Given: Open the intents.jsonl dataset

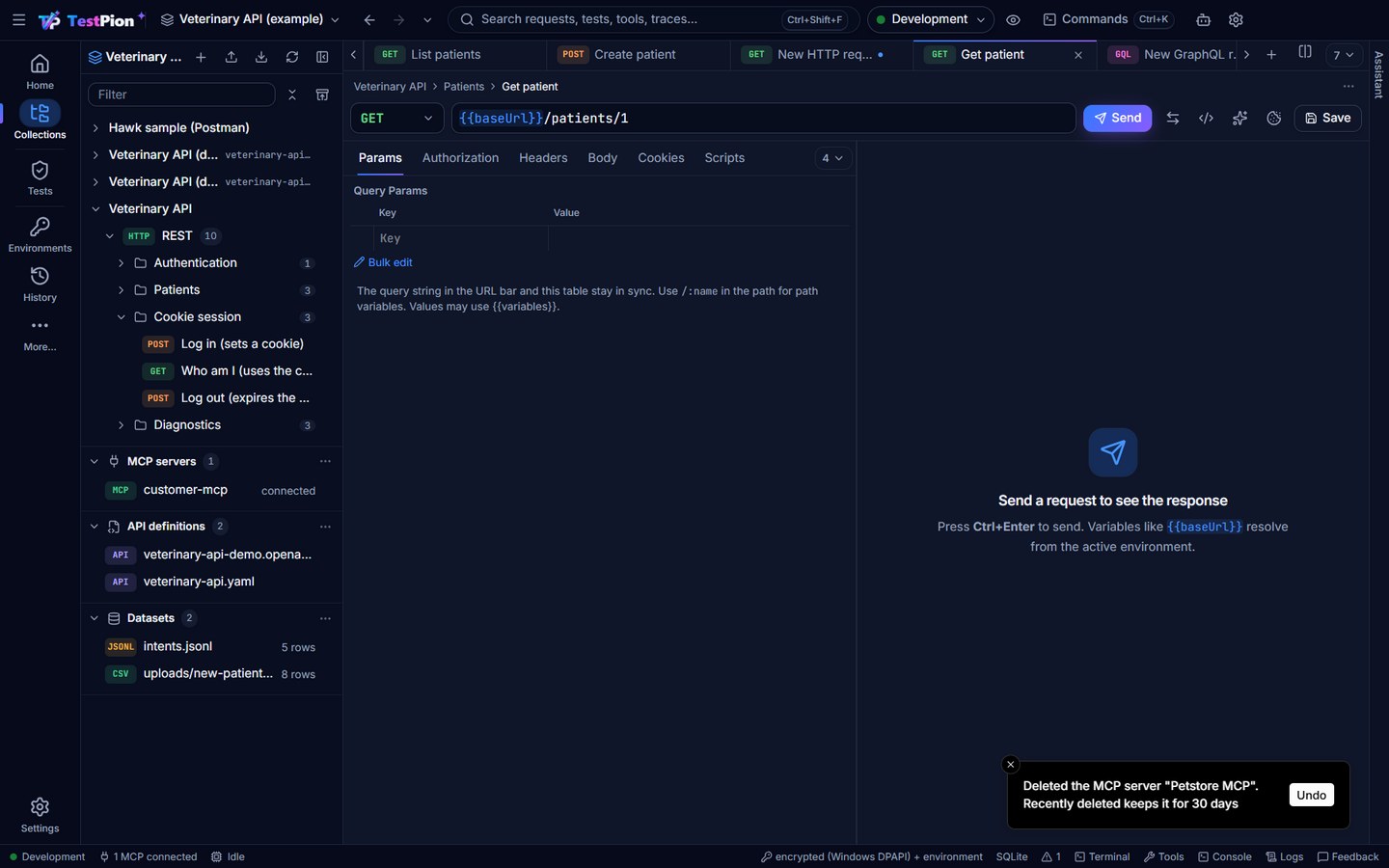Looking at the screenshot, I should [210, 647].
